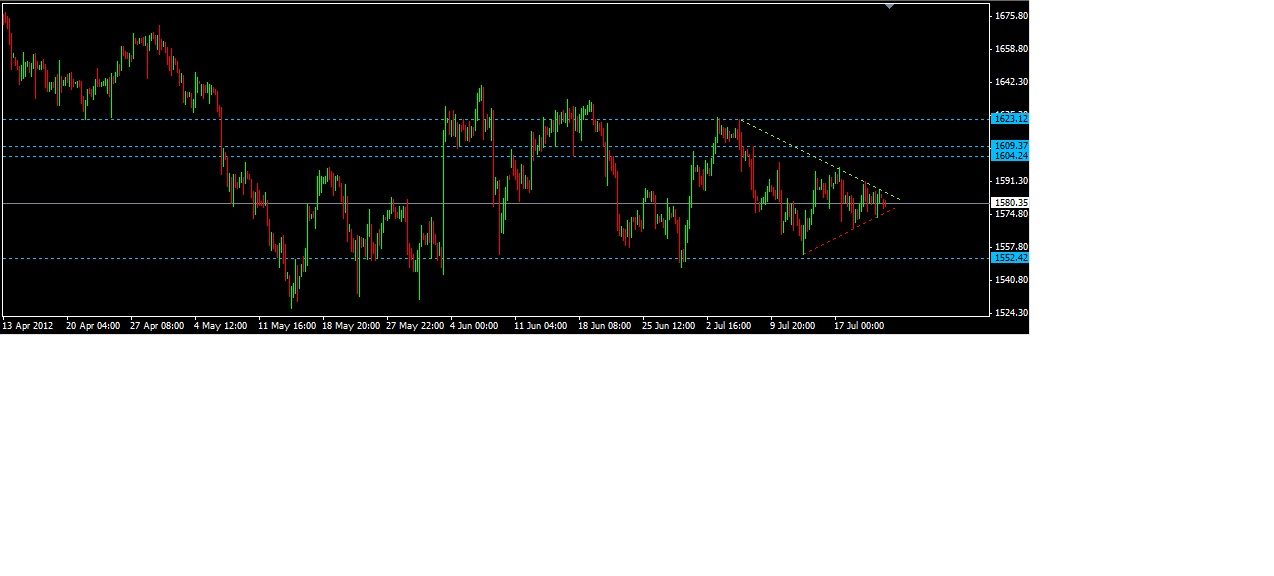
Task: Click the 1675.80 price axis value
Action: pos(1012,16)
